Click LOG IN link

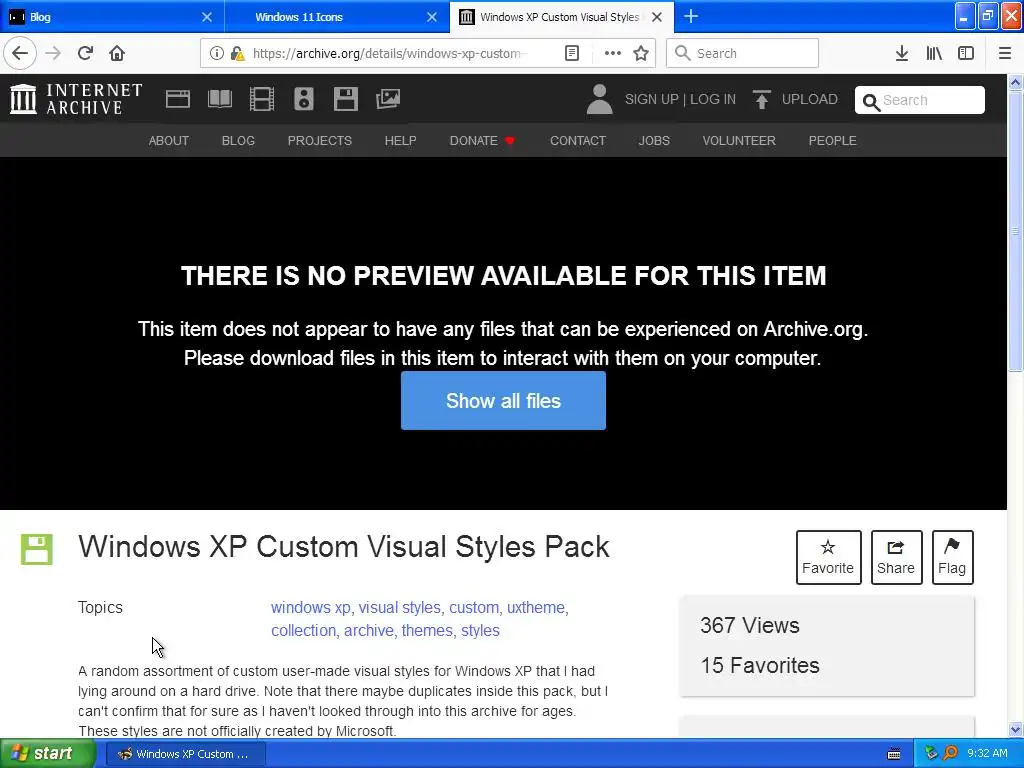(x=713, y=99)
